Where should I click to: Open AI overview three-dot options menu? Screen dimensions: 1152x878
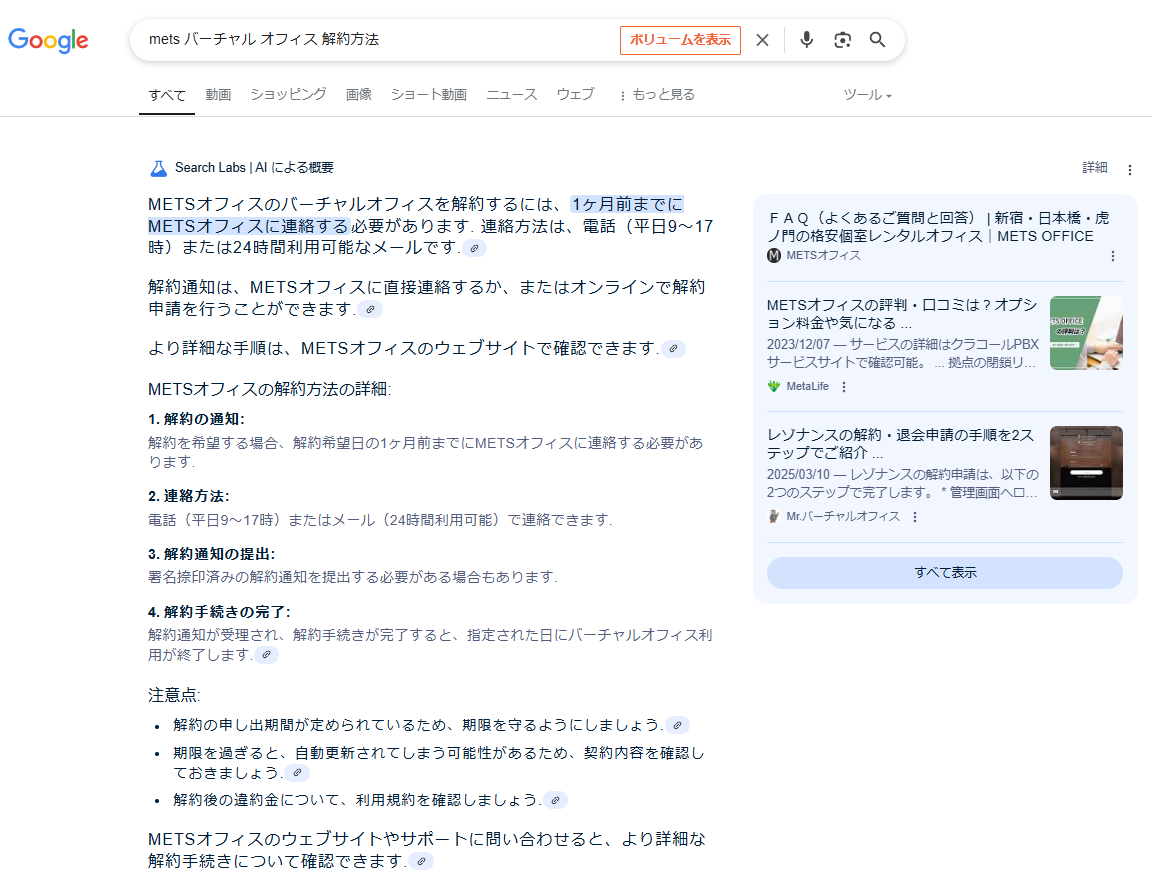pyautogui.click(x=1130, y=170)
